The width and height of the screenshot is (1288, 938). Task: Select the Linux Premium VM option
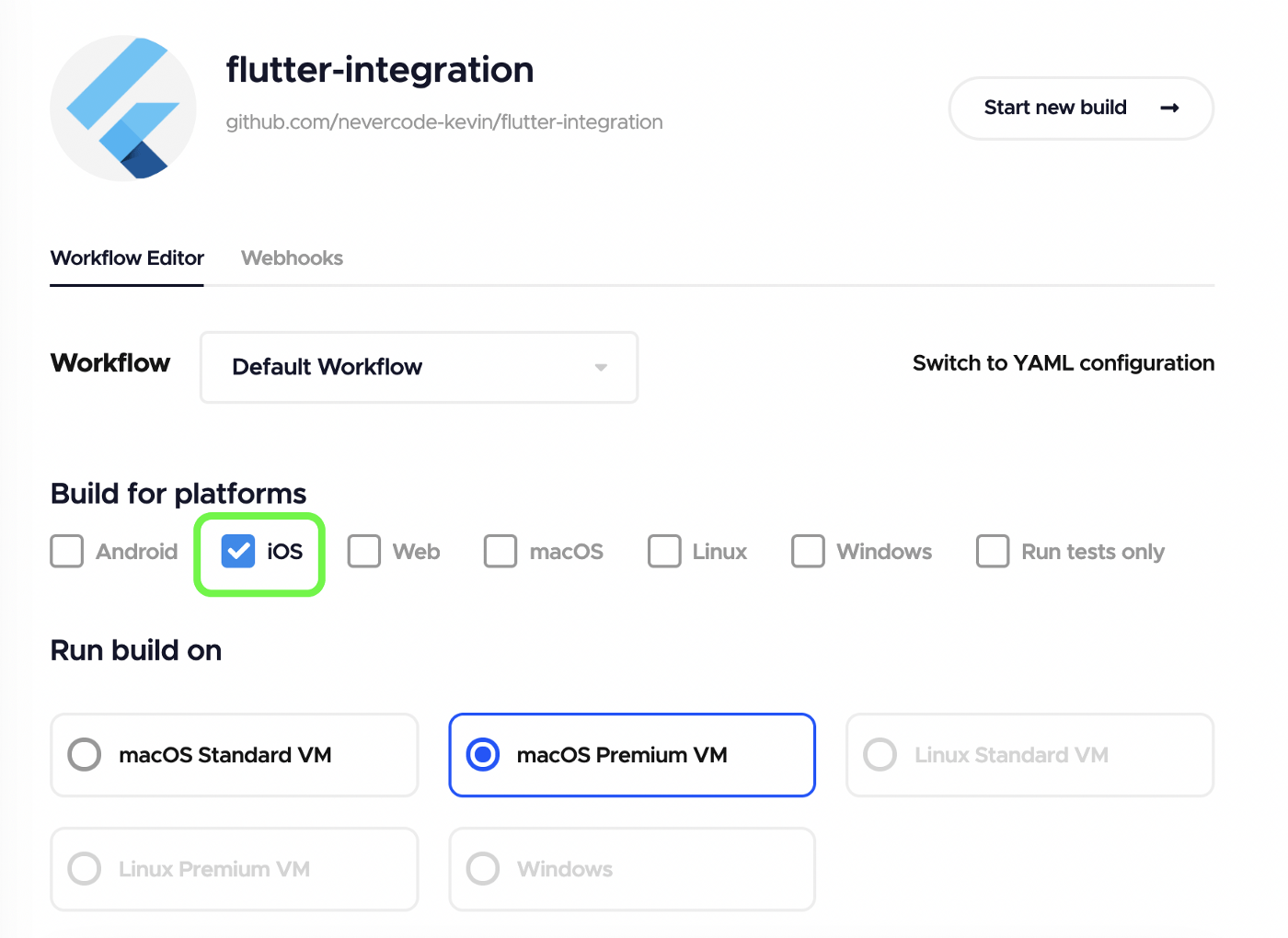click(x=235, y=869)
